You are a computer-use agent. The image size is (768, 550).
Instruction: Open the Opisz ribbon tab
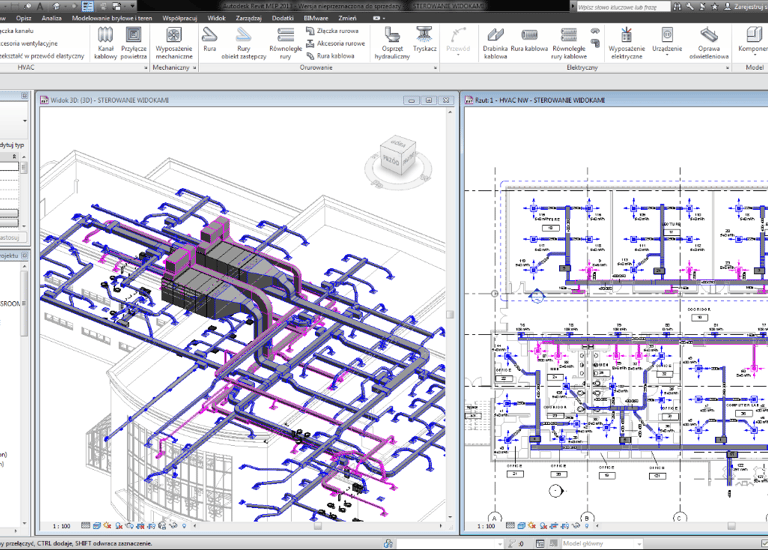(x=24, y=18)
